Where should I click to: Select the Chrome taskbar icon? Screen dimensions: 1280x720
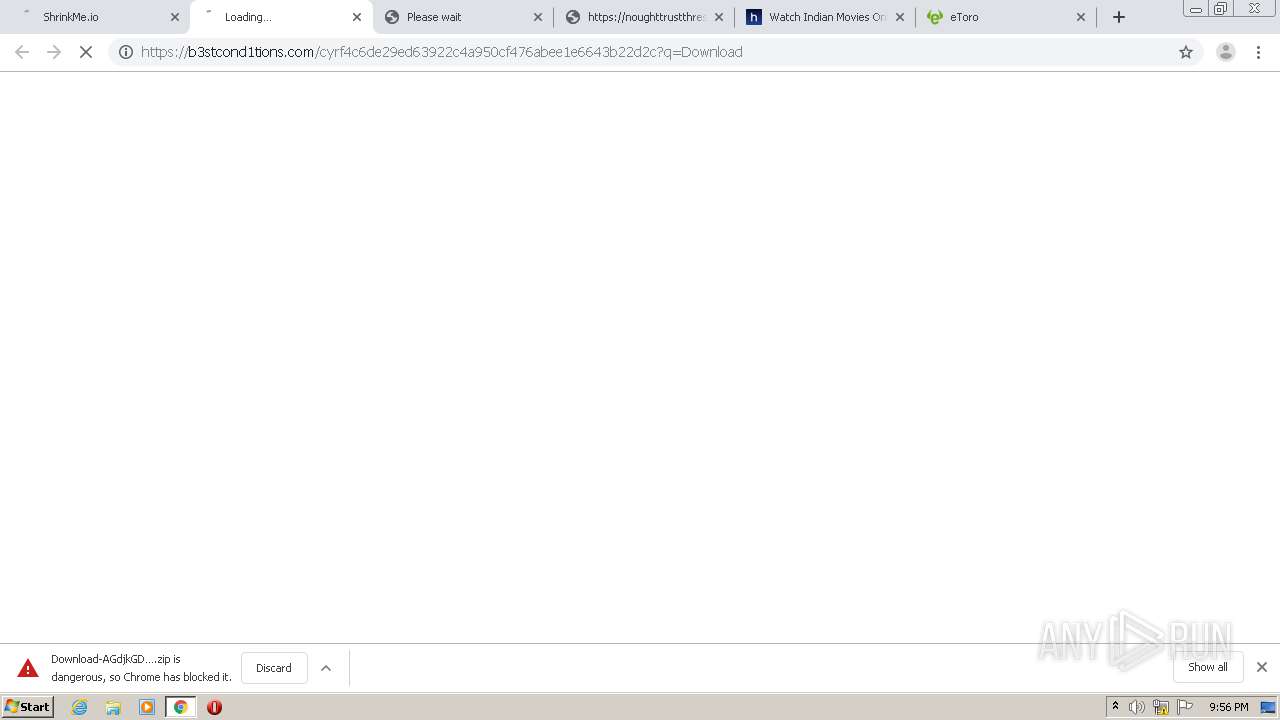(x=180, y=707)
